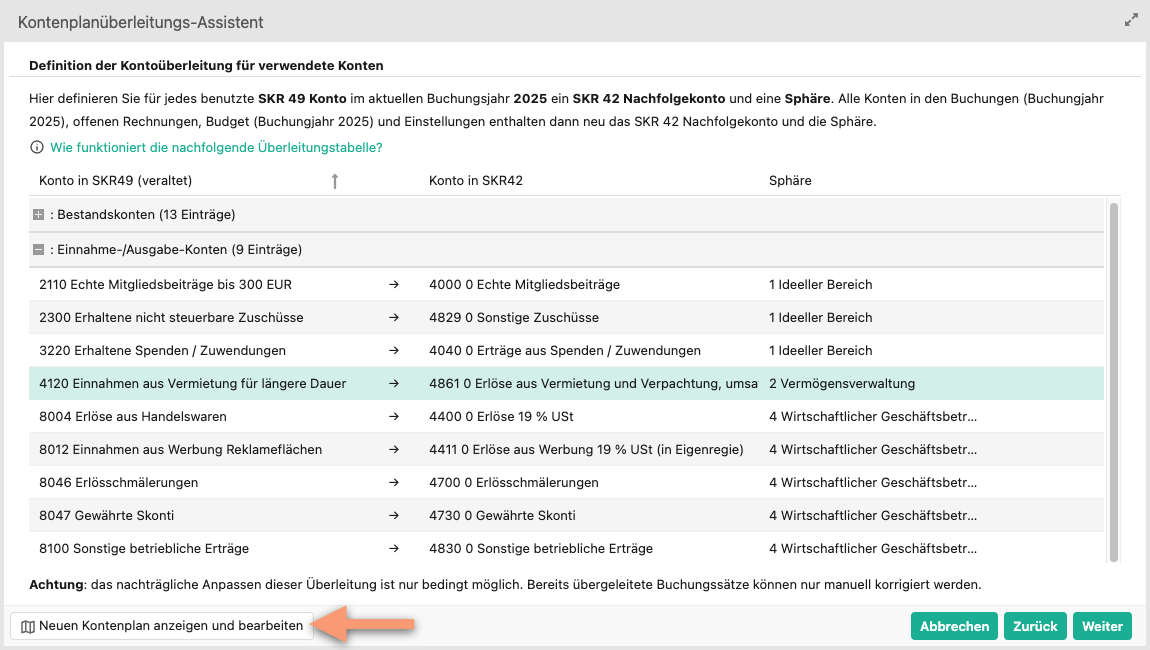
Task: Select 3220 Erhaltene Spenden / Zuwendungen
Action: click(163, 351)
